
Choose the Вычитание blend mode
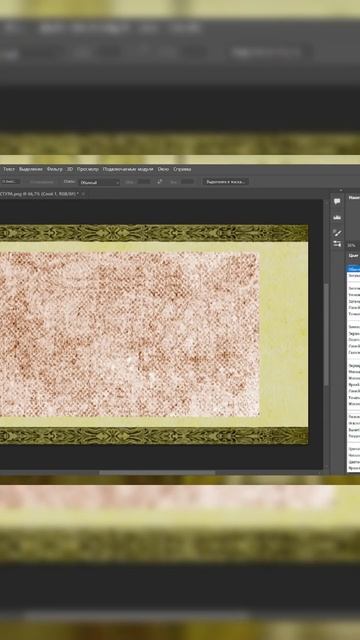[x=353, y=429]
